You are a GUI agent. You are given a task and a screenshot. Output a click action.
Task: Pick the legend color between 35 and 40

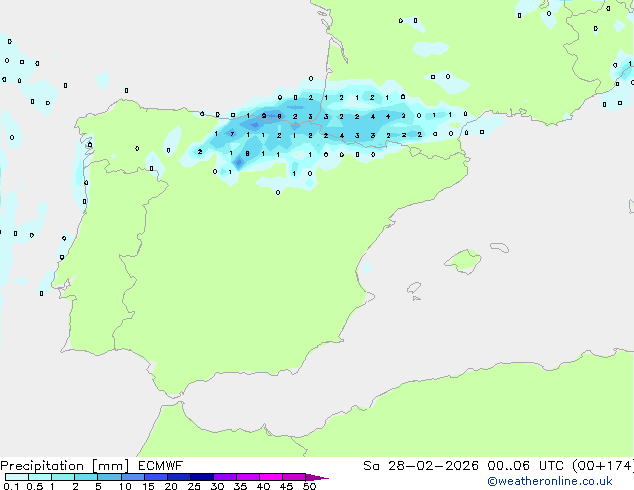click(247, 477)
